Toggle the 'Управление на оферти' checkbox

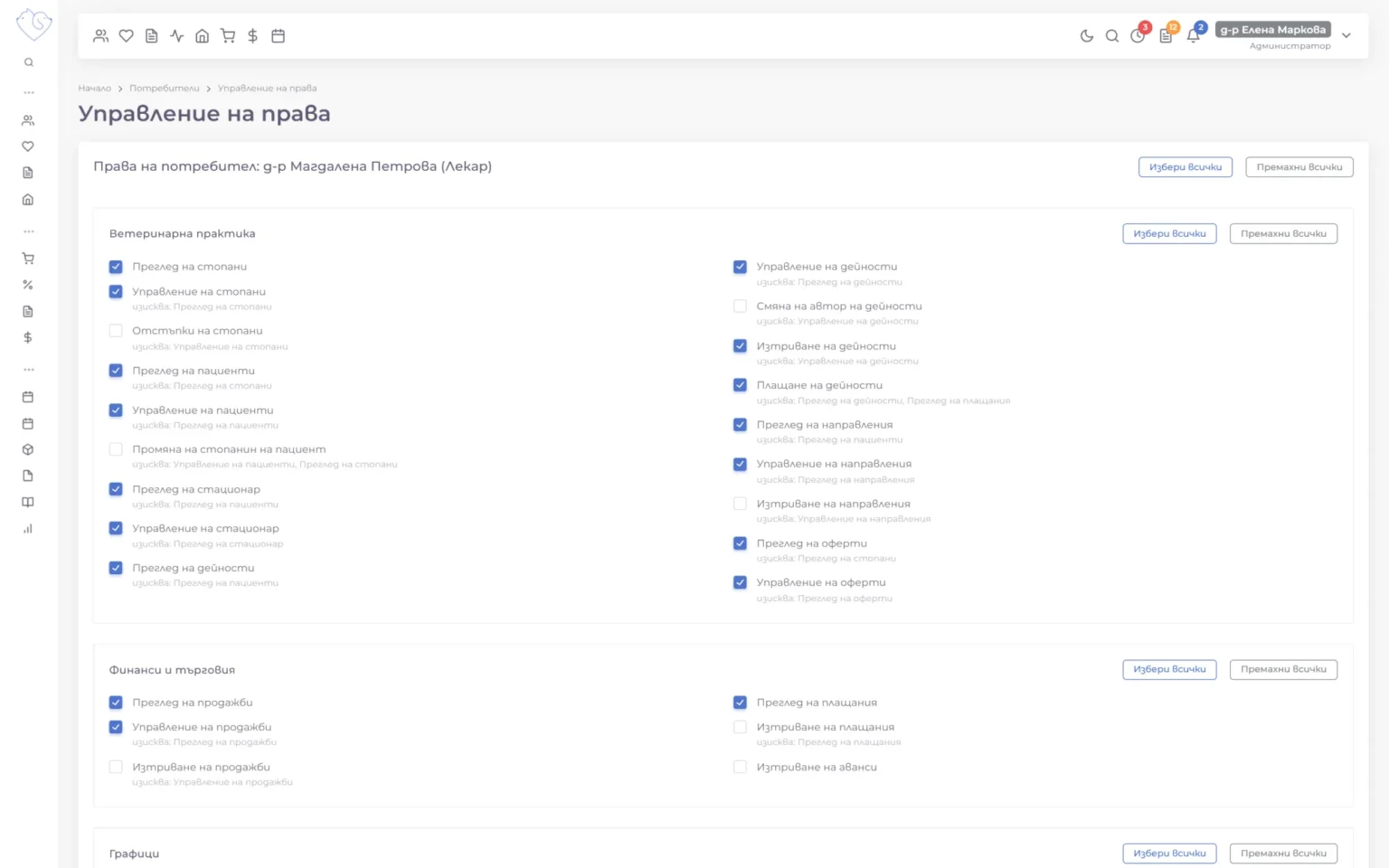(x=740, y=582)
